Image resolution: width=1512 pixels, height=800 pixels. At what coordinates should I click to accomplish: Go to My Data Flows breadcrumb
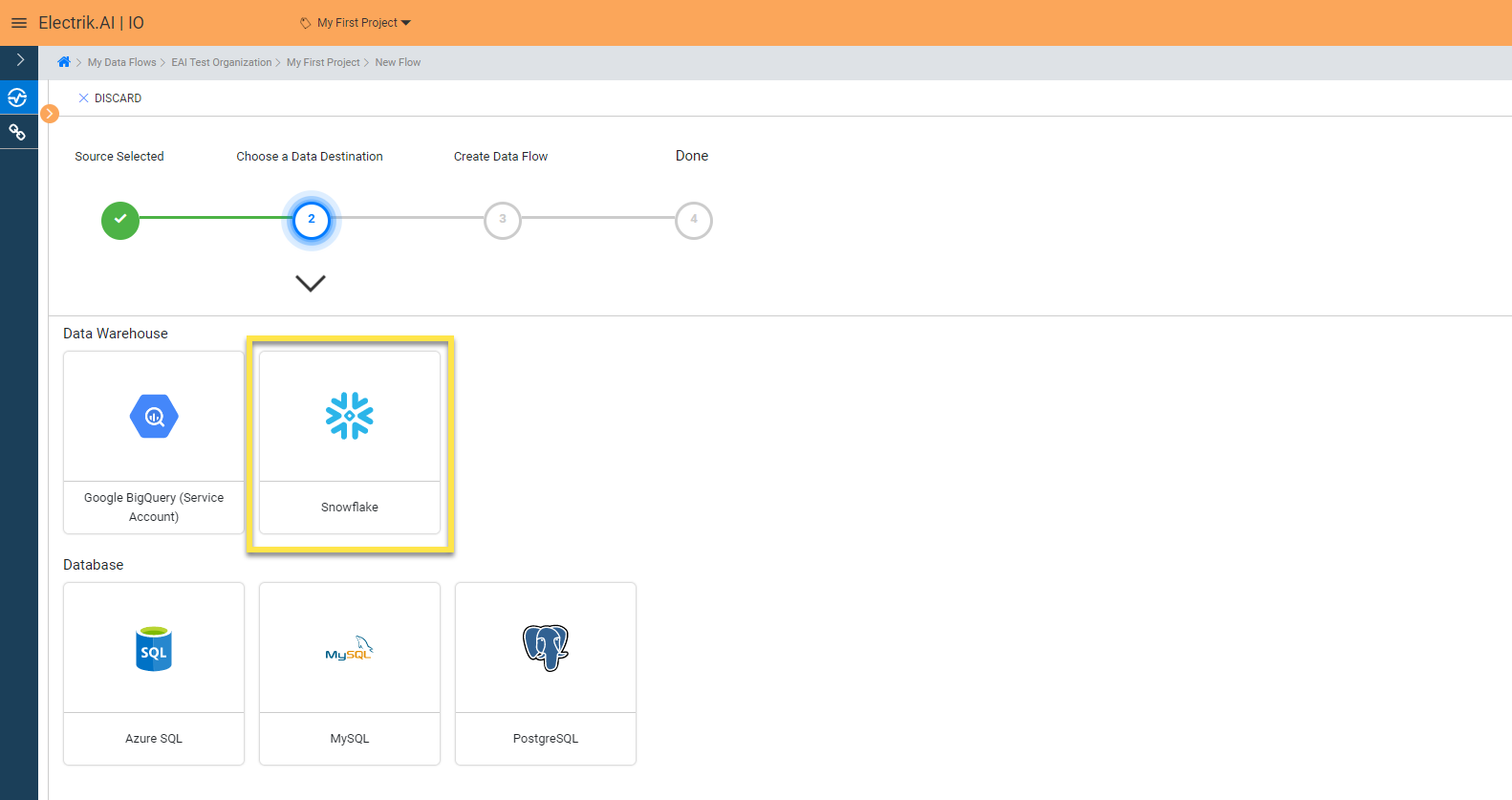(x=121, y=62)
